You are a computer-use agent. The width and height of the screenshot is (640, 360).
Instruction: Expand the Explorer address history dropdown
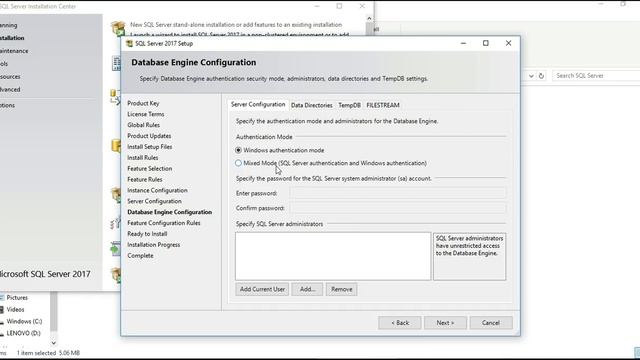point(531,76)
